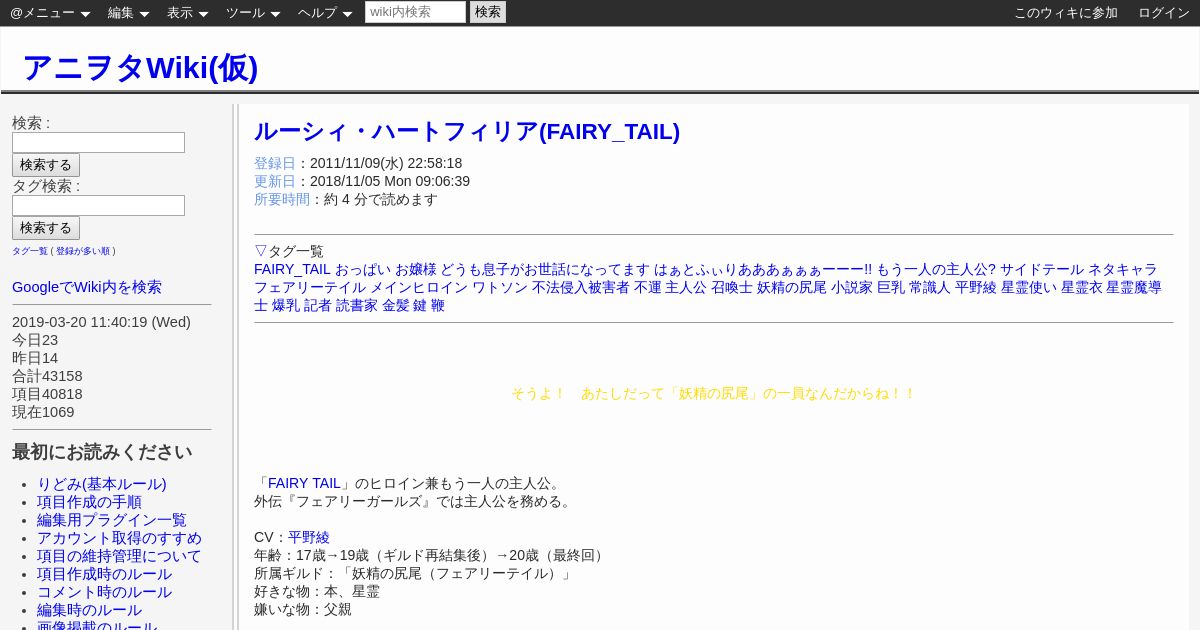This screenshot has height=630, width=1200.
Task: Open the 鍵 tag
Action: coord(420,305)
